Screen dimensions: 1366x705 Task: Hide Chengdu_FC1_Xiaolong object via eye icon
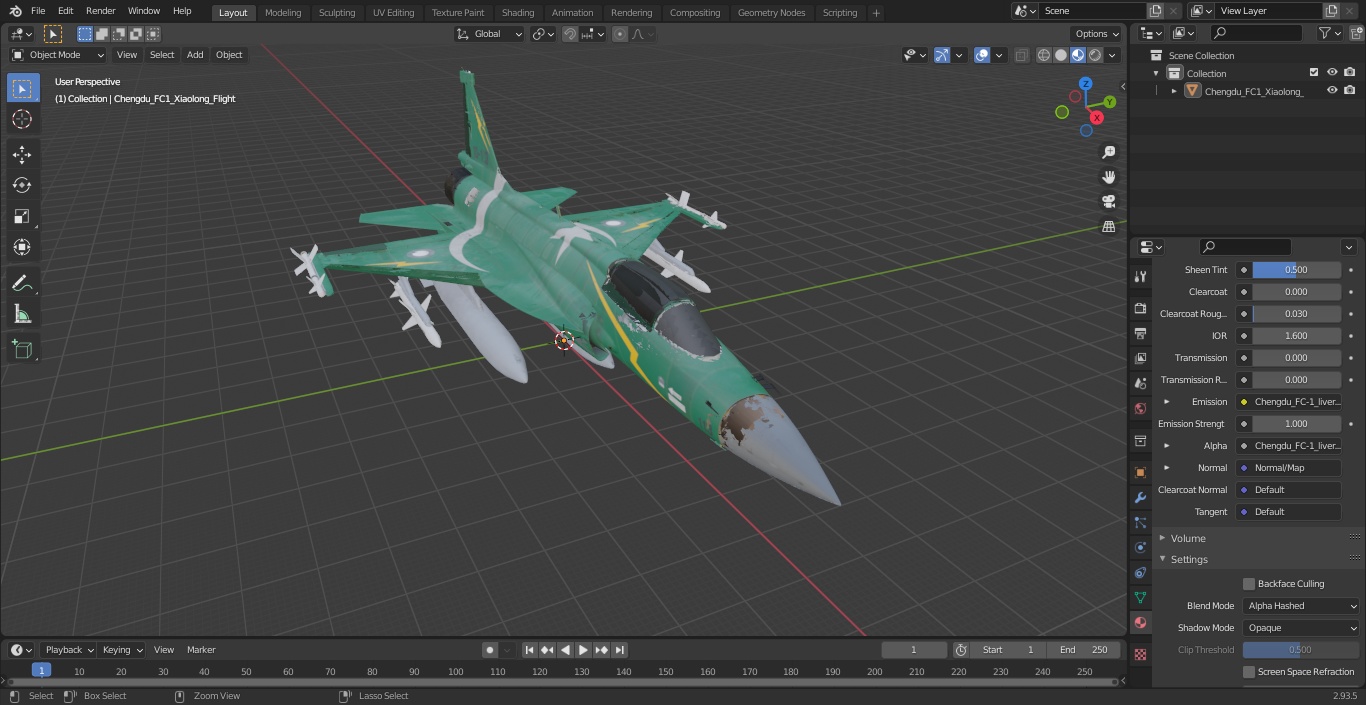click(x=1332, y=91)
